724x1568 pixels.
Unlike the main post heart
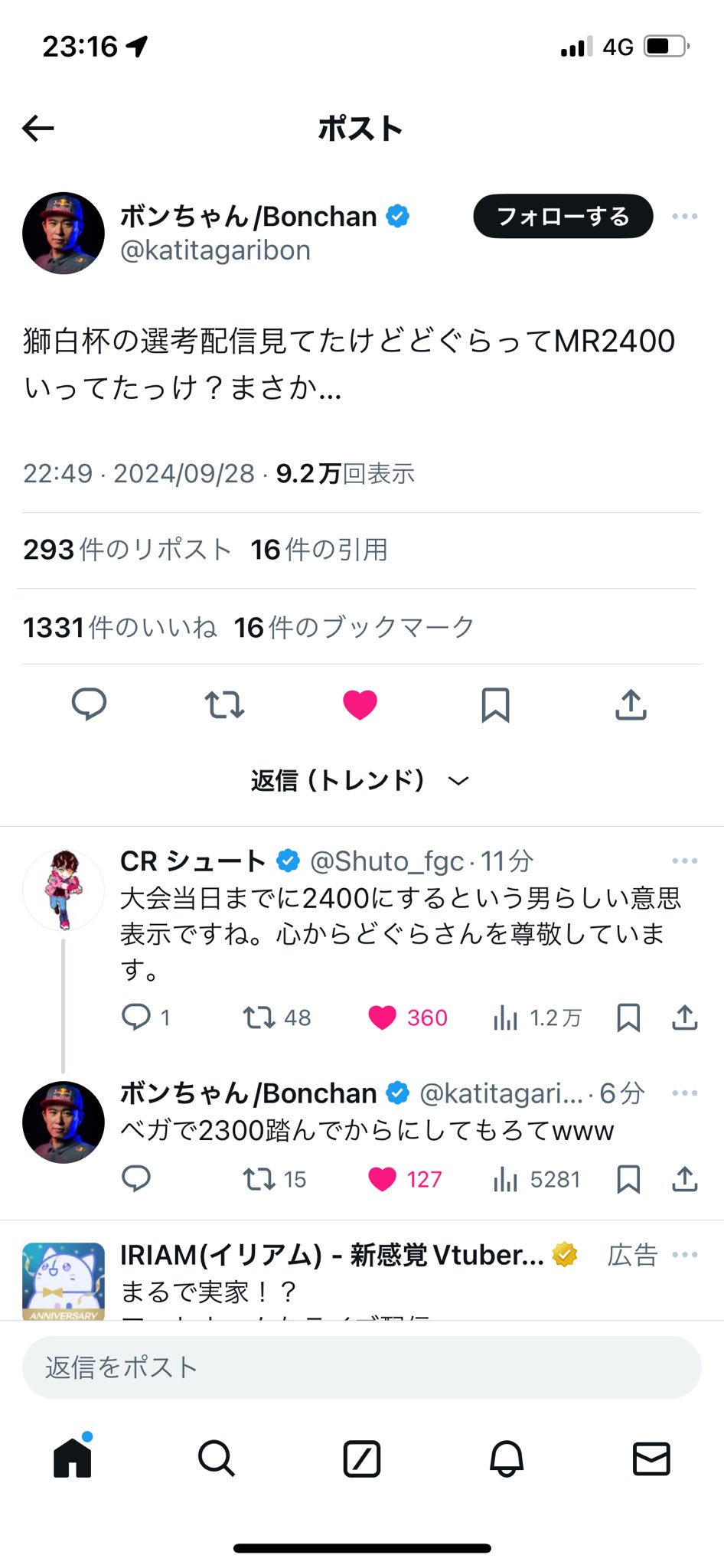click(x=360, y=704)
